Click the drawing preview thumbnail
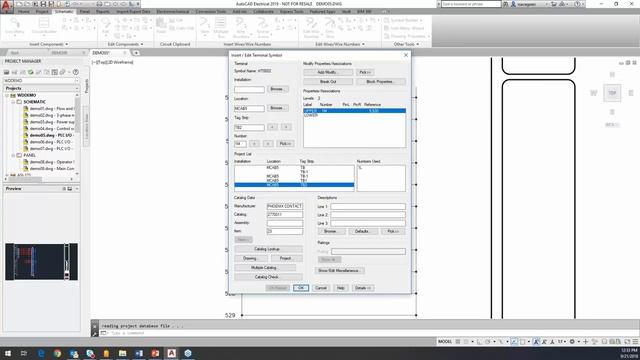 pos(41,262)
